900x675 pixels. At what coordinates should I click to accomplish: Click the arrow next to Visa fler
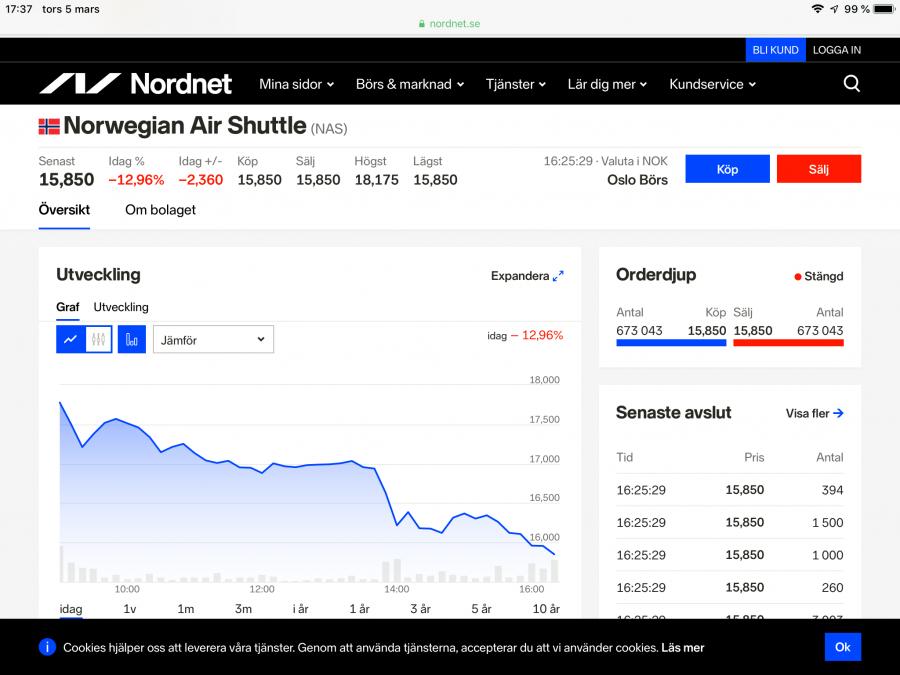point(838,413)
